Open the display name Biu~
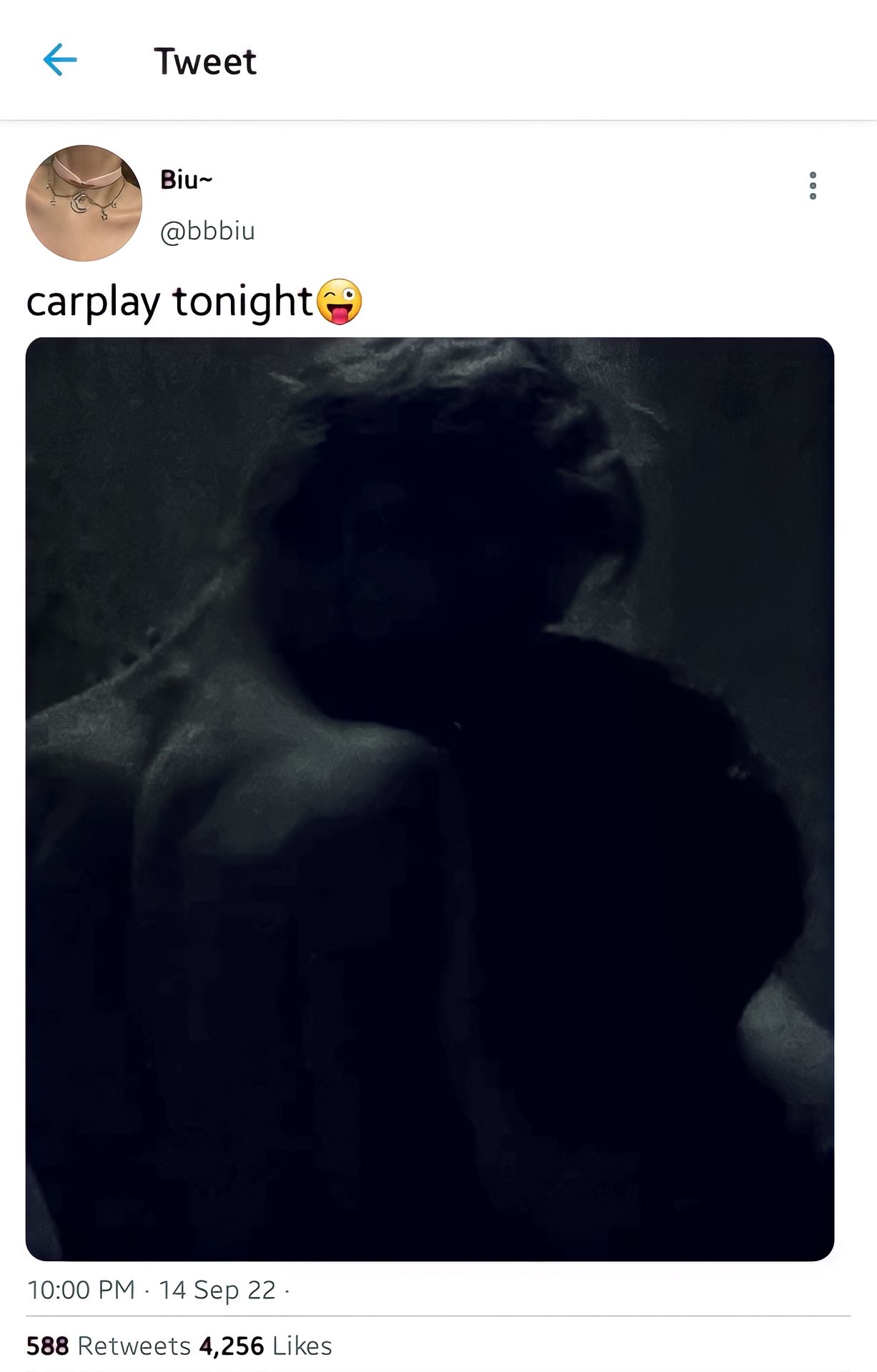Screen dimensions: 877x1372 186,180
